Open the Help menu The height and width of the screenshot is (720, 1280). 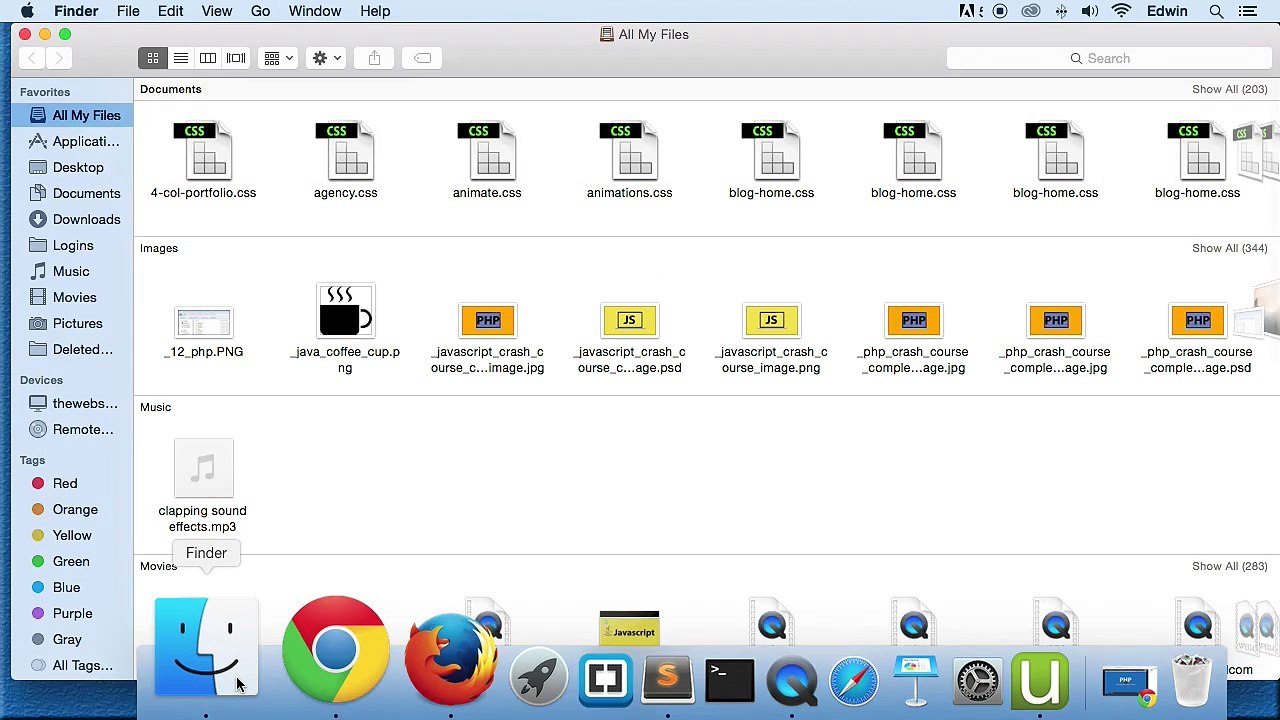coord(375,11)
